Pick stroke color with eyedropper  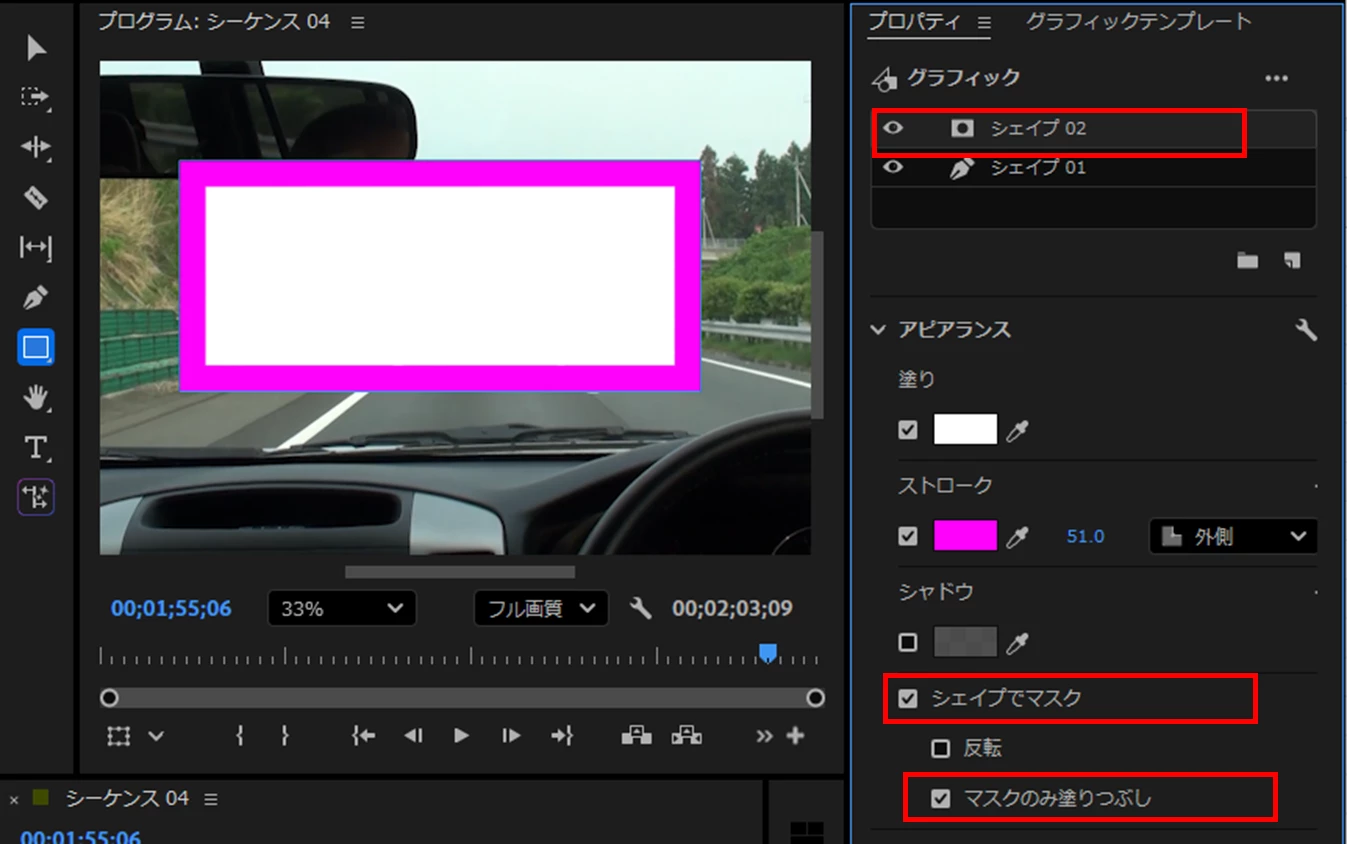pyautogui.click(x=1017, y=537)
